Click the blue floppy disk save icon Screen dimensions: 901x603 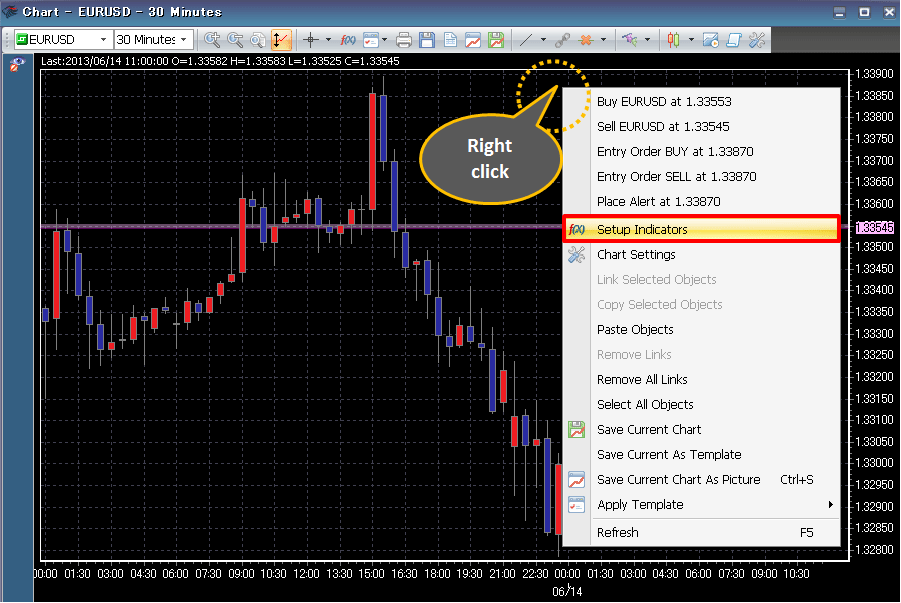tap(427, 40)
